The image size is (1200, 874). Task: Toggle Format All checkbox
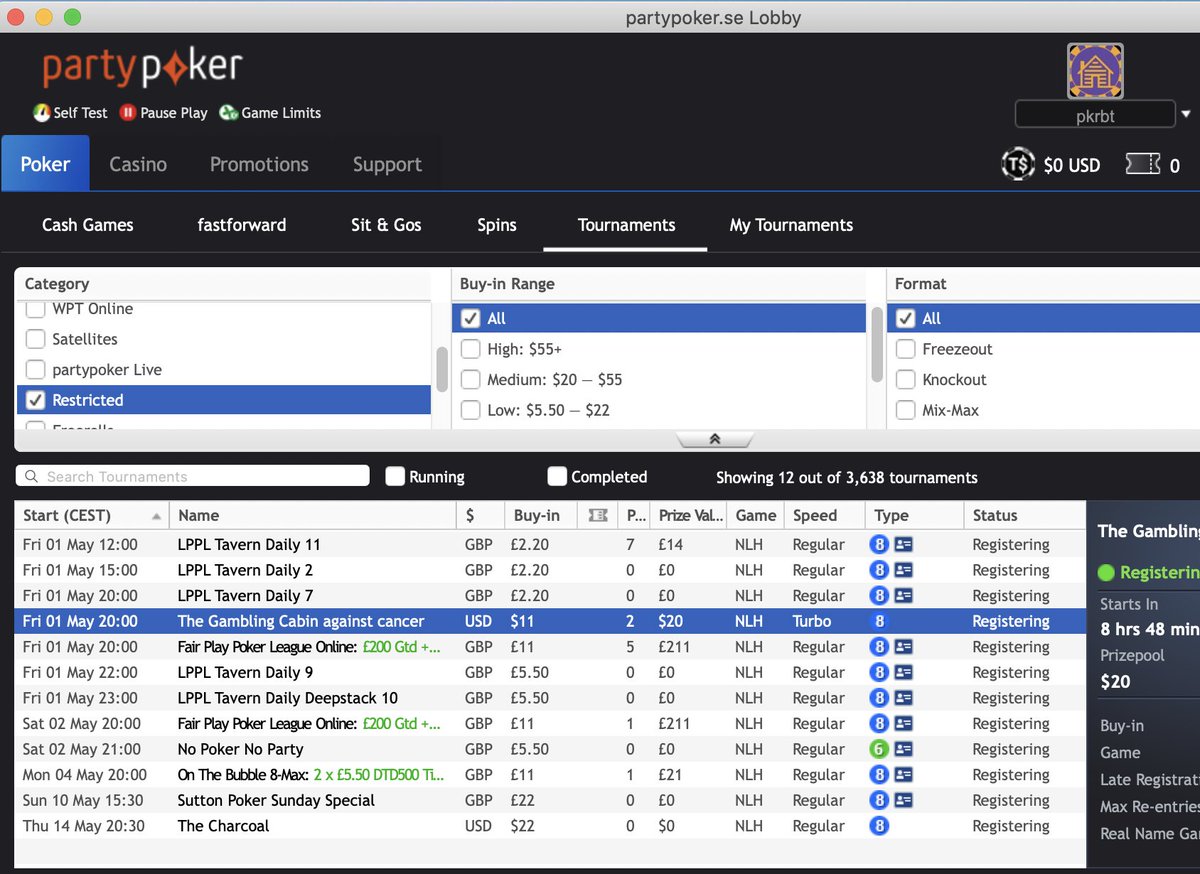coord(905,318)
